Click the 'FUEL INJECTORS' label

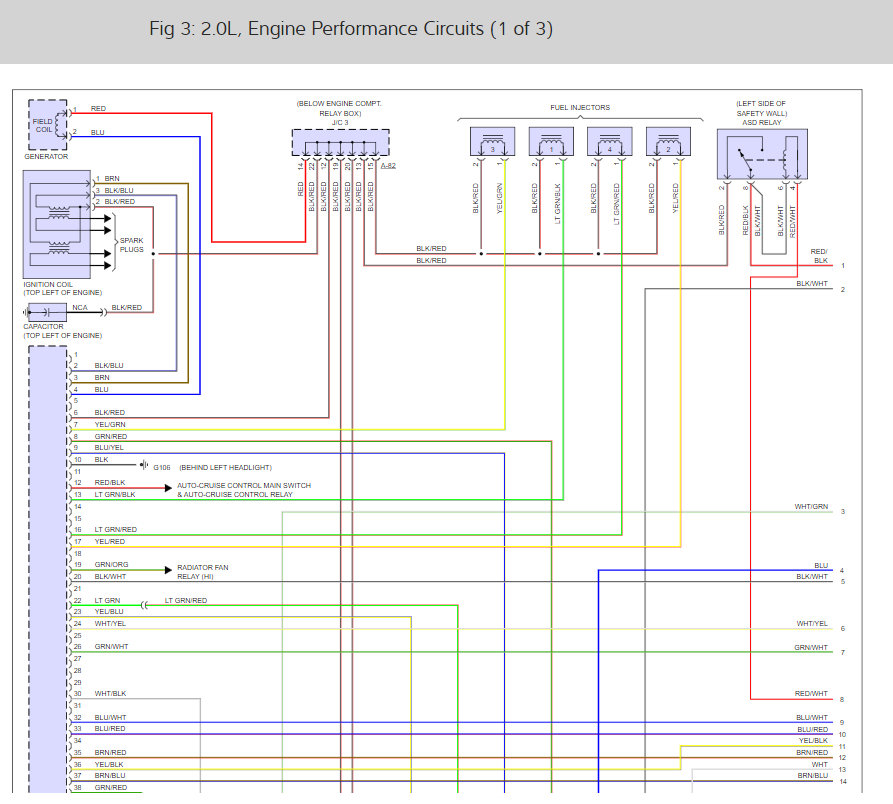pyautogui.click(x=580, y=108)
